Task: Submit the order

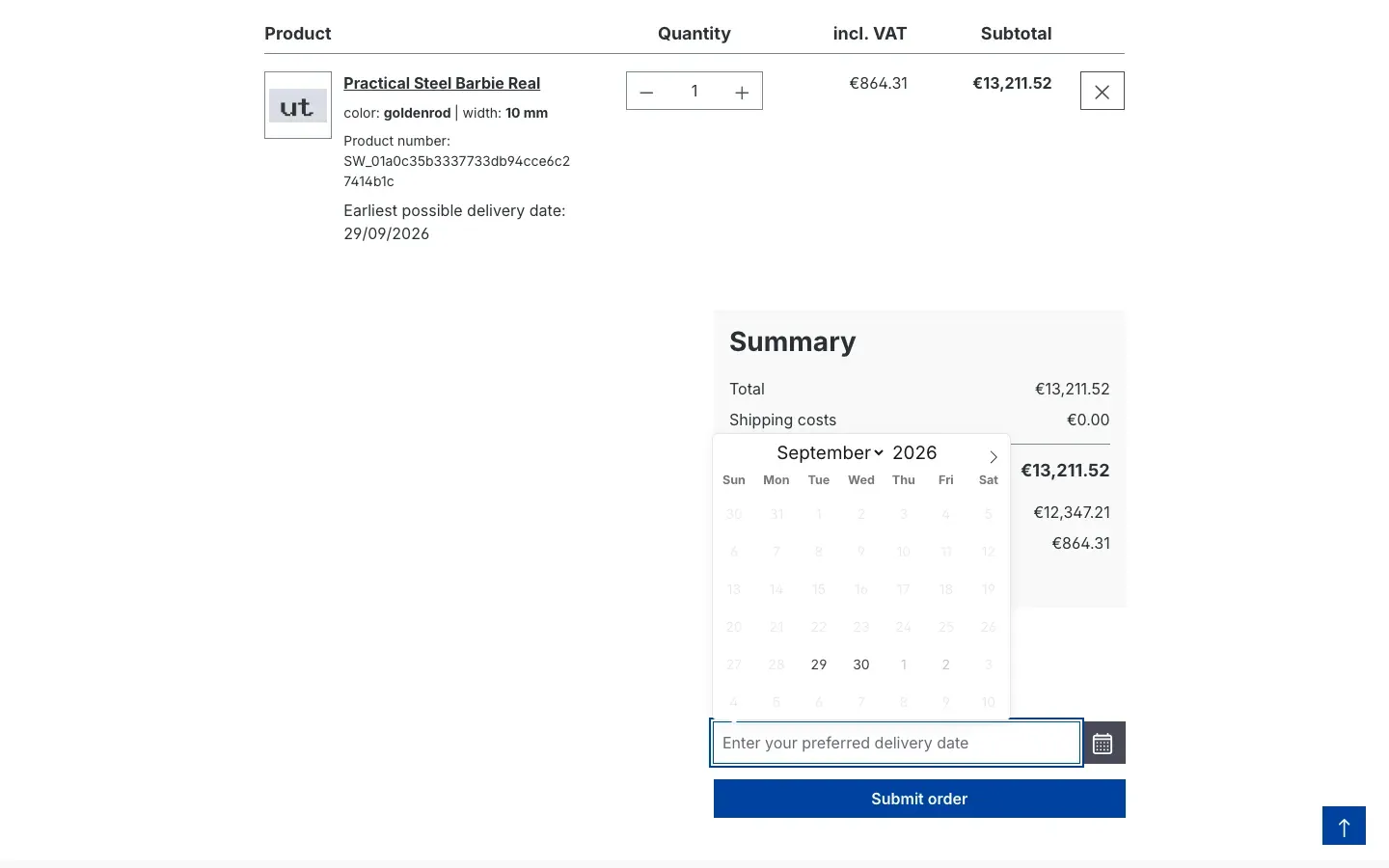Action: (x=919, y=799)
